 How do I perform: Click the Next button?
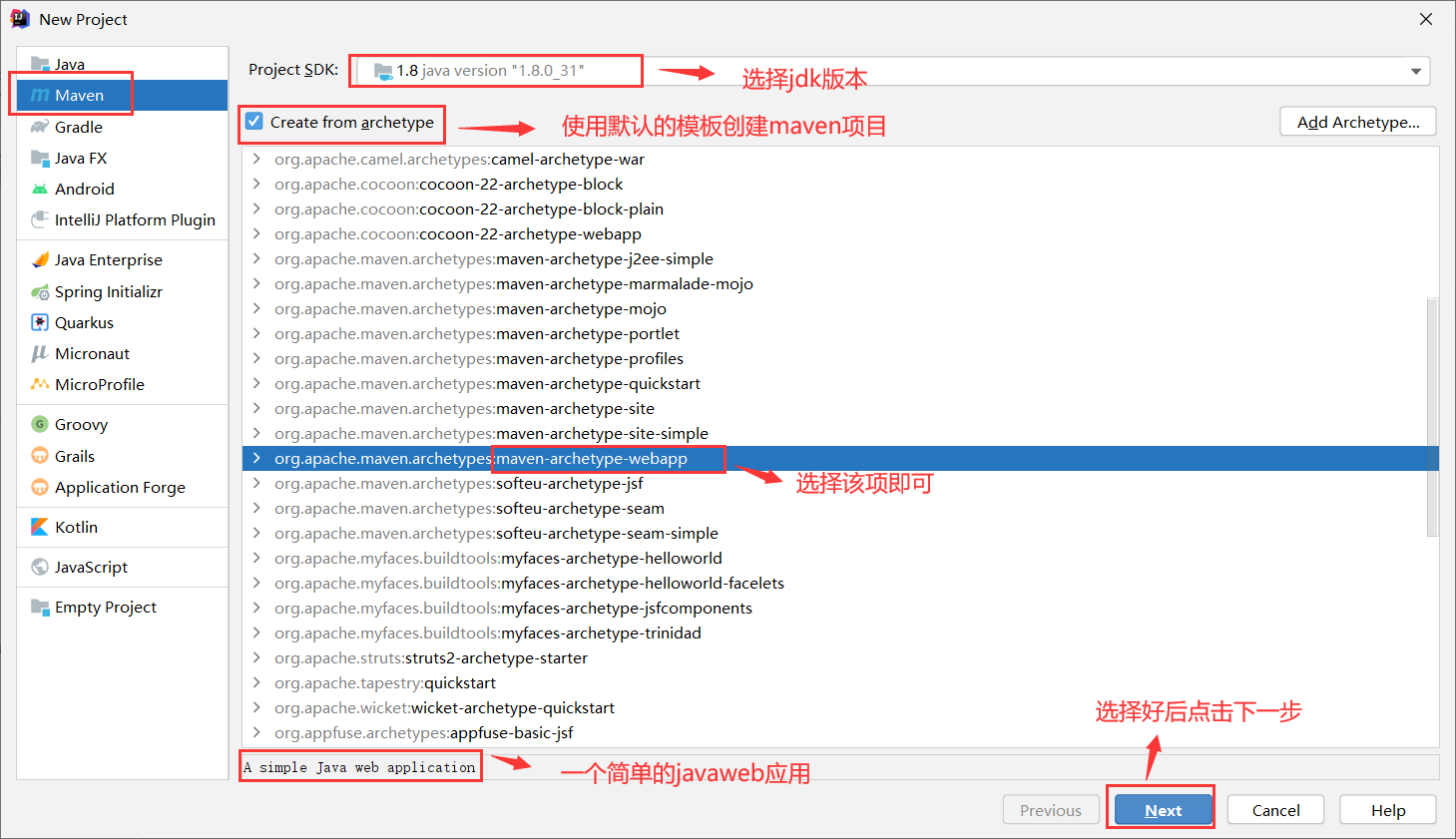coord(1163,810)
